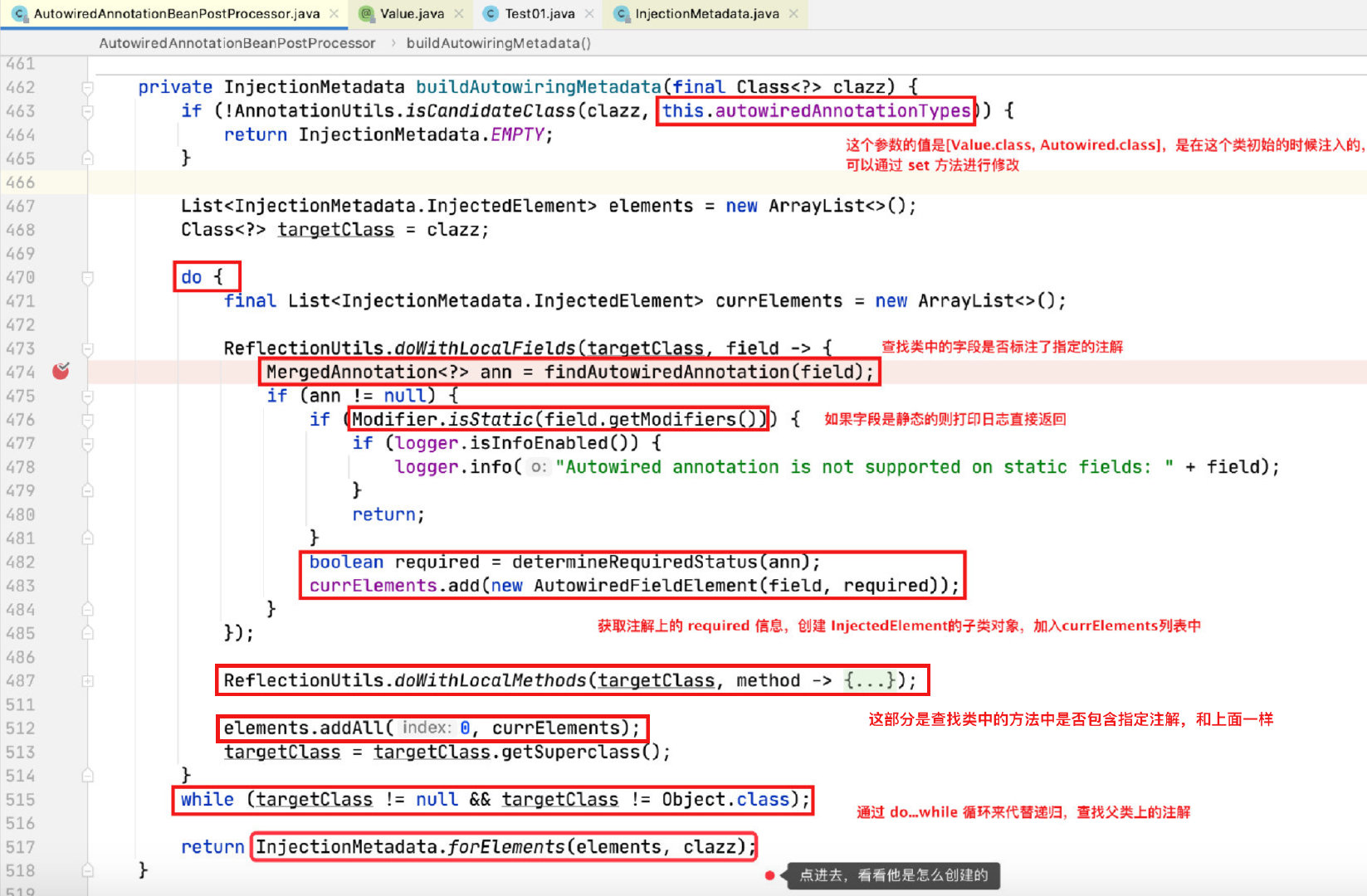
Task: Click the annotation icon on Value.java tab
Action: pyautogui.click(x=366, y=14)
